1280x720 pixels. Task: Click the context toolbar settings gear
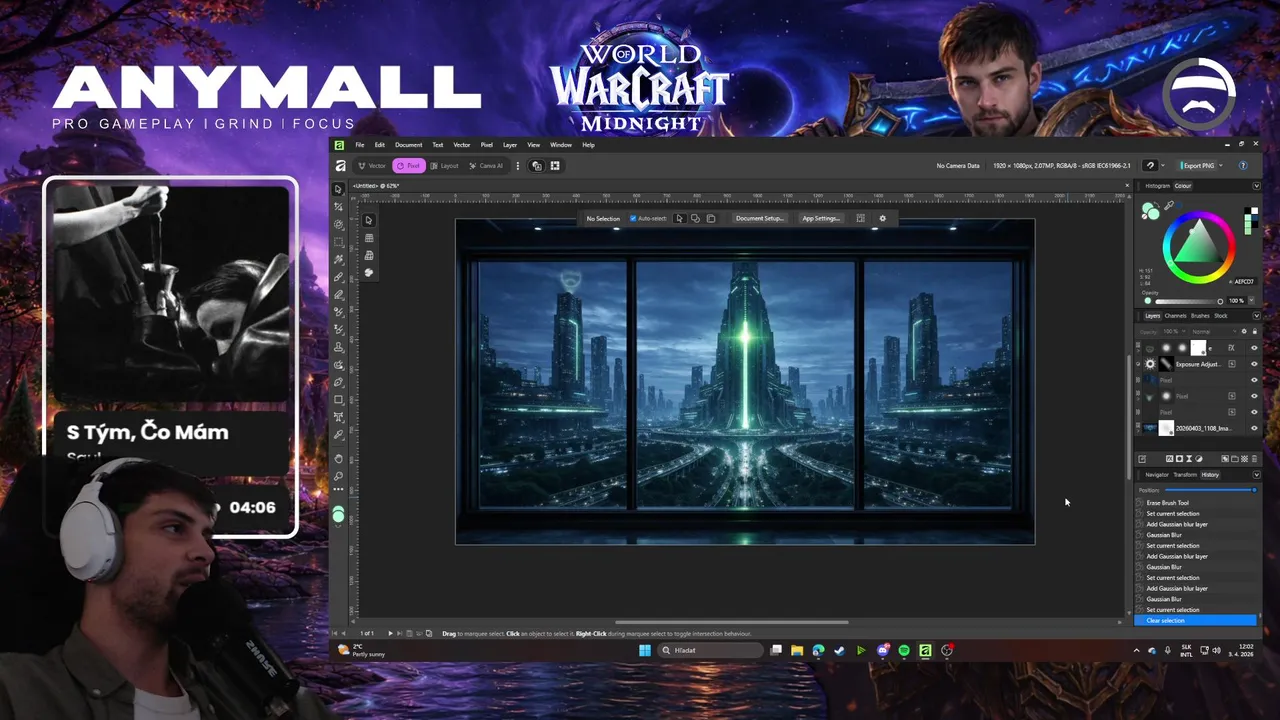(882, 218)
